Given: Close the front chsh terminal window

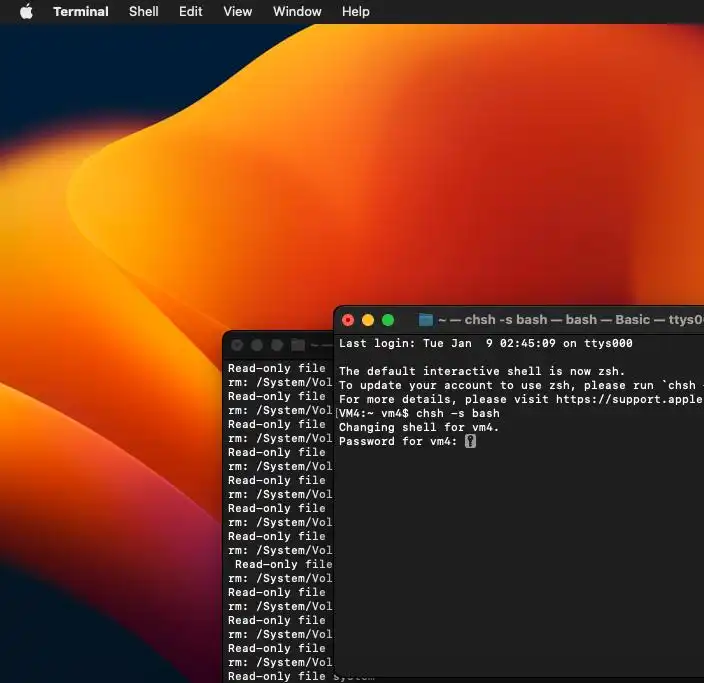Looking at the screenshot, I should (x=348, y=320).
